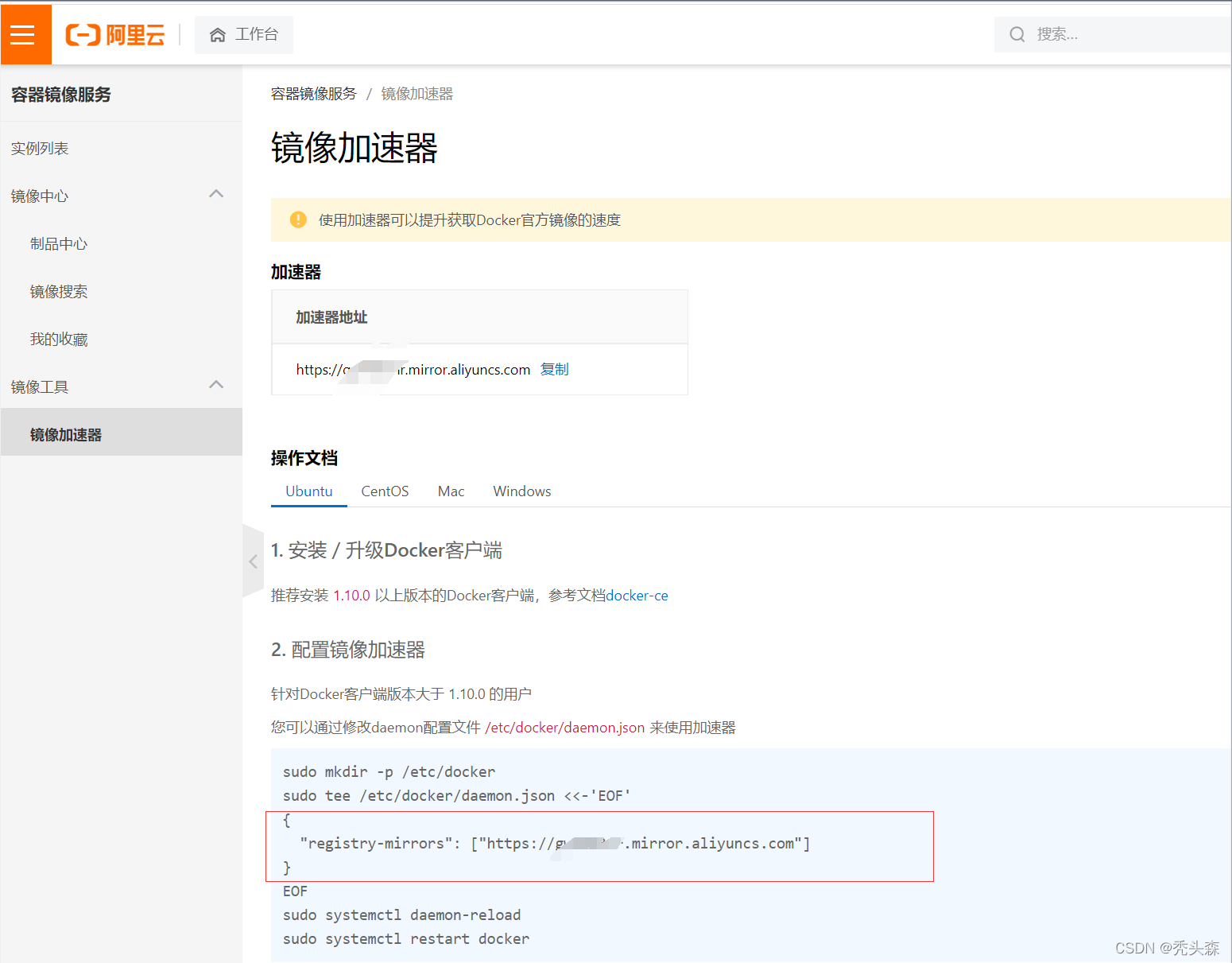The image size is (1232, 963).
Task: Click the home icon beside 工作台
Action: tap(218, 35)
